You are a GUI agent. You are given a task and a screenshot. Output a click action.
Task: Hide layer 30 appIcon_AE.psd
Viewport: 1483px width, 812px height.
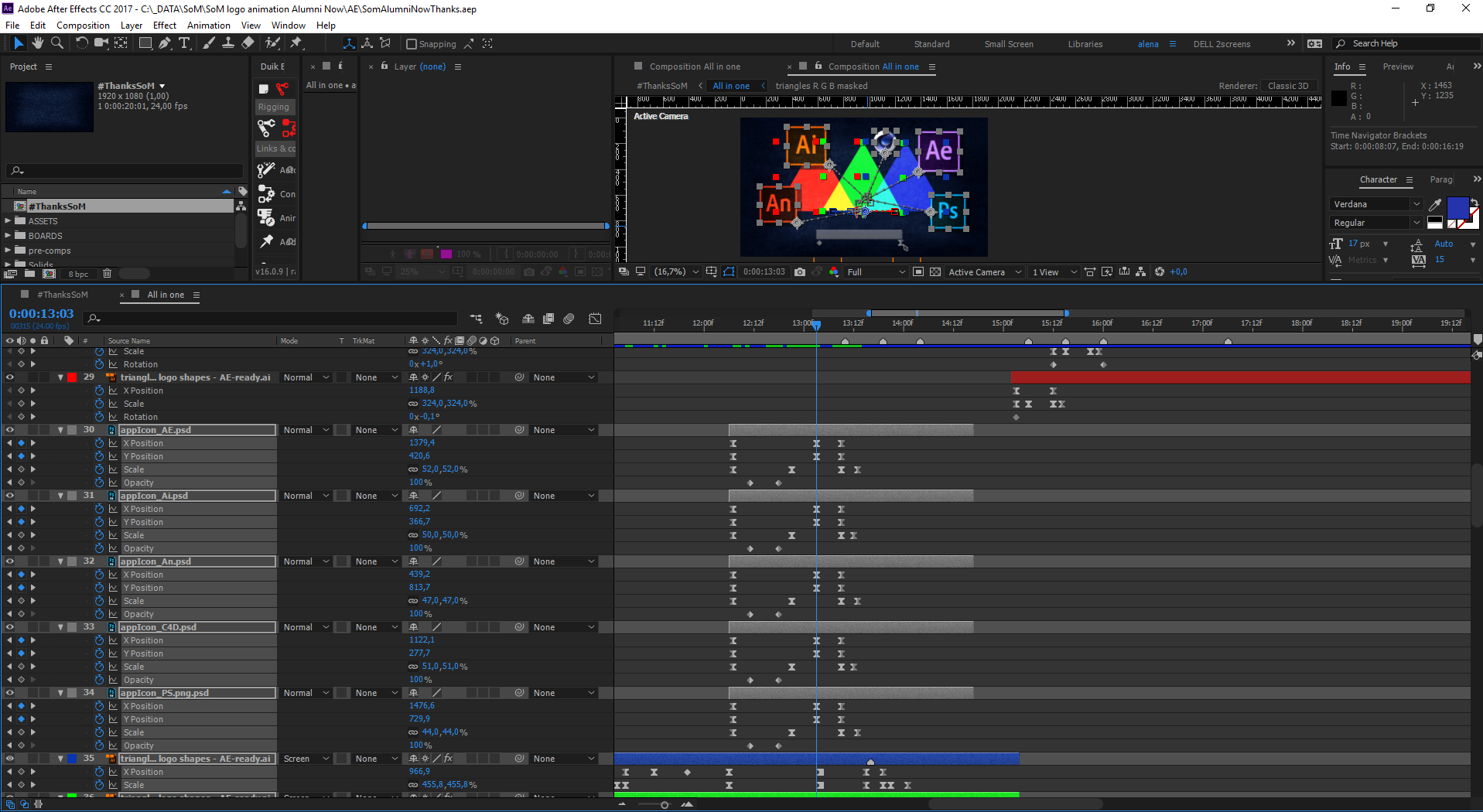click(x=10, y=430)
